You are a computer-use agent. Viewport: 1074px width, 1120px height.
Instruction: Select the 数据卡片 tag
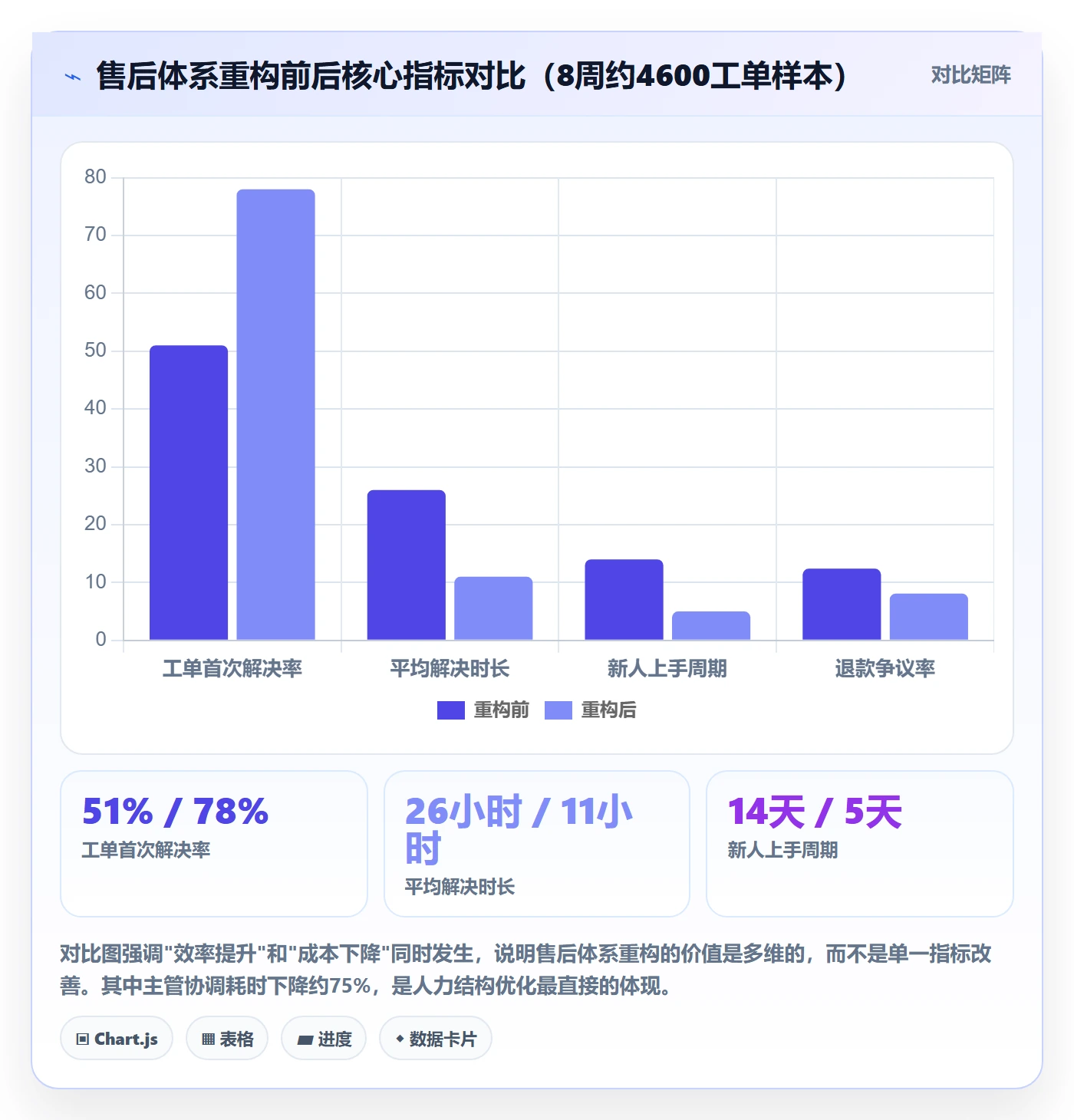(x=436, y=1039)
